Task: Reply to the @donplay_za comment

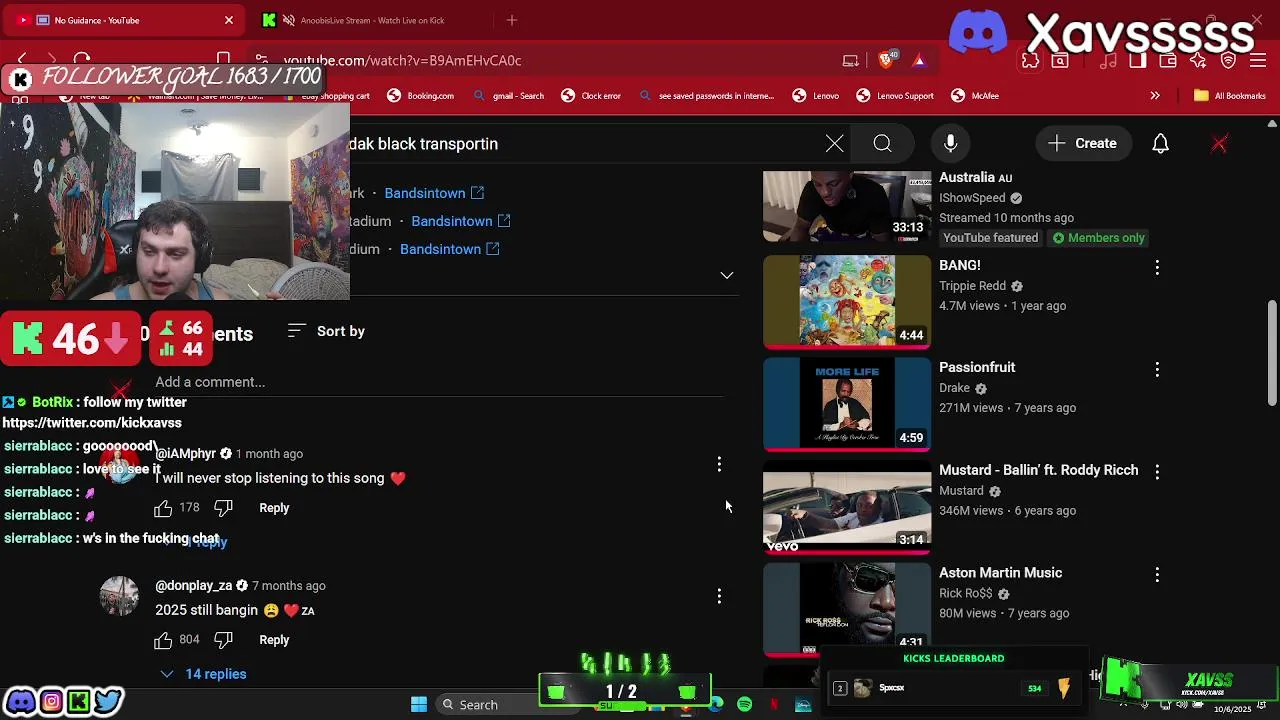Action: pos(274,640)
